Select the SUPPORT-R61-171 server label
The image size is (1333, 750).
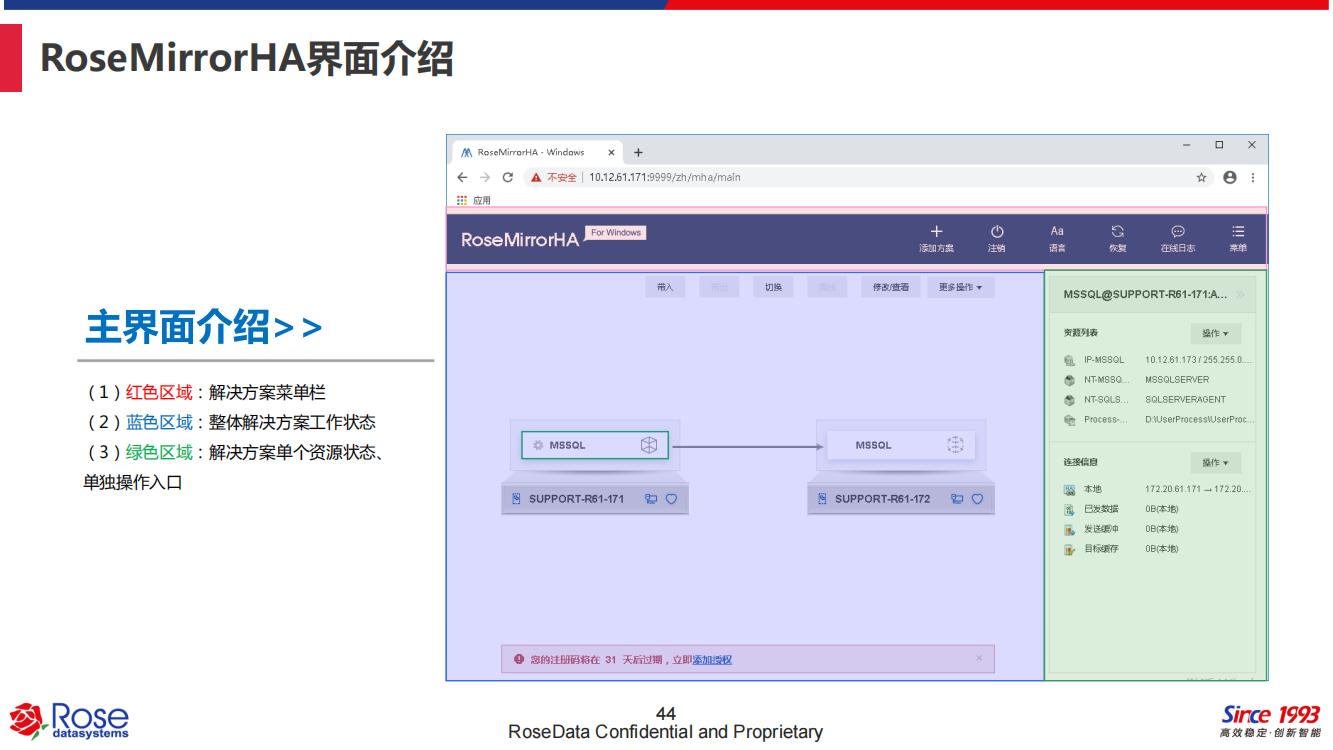tap(577, 499)
